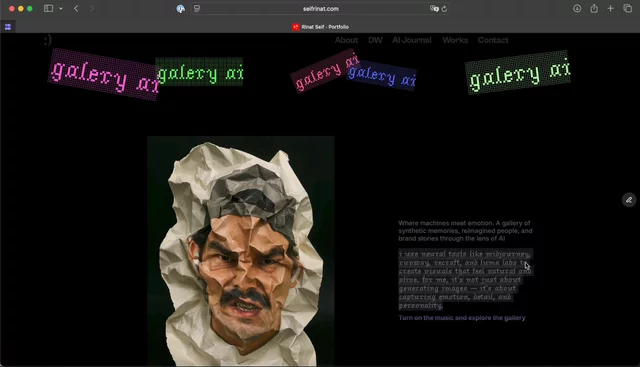Click the smiley logo at the top left
Image resolution: width=640 pixels, height=367 pixels.
tap(48, 40)
